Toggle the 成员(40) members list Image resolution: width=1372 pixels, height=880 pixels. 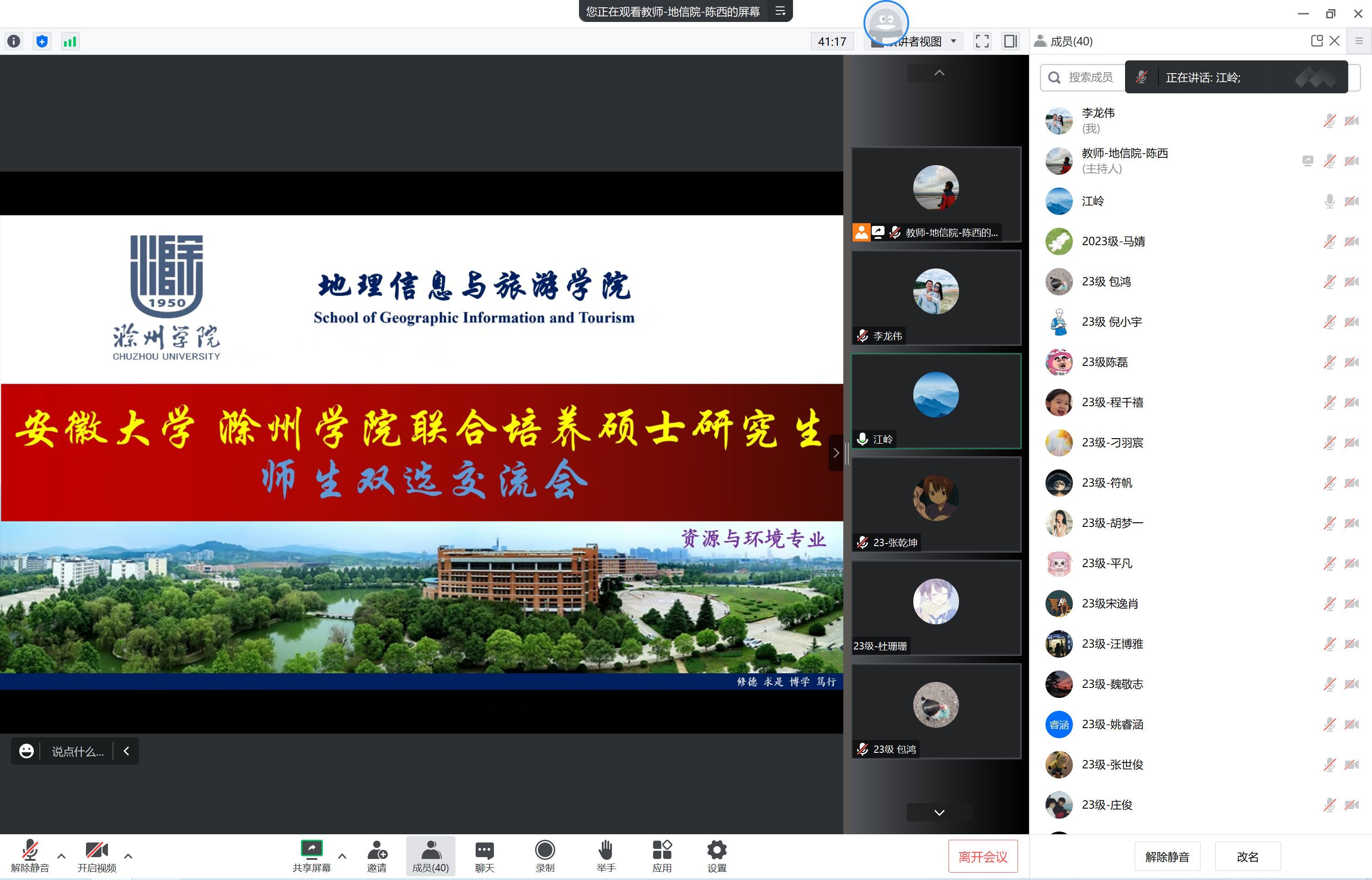tap(431, 856)
